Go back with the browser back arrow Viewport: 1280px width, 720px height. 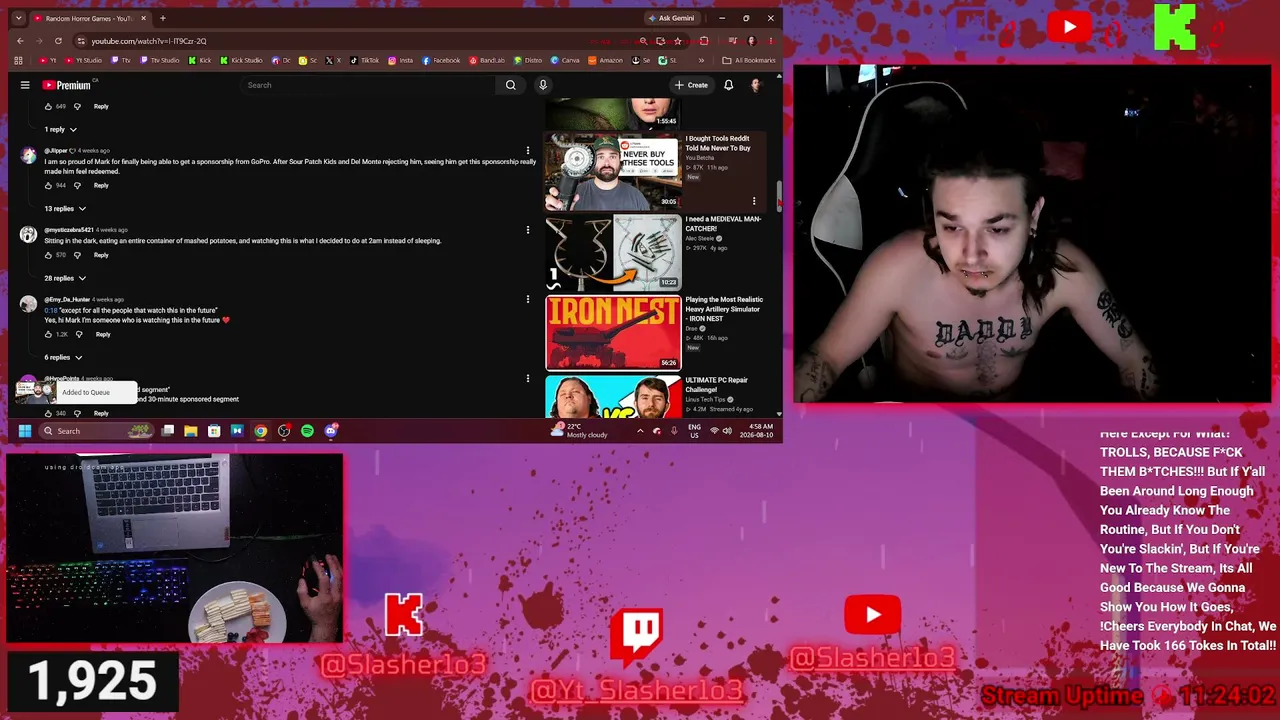pyautogui.click(x=20, y=41)
